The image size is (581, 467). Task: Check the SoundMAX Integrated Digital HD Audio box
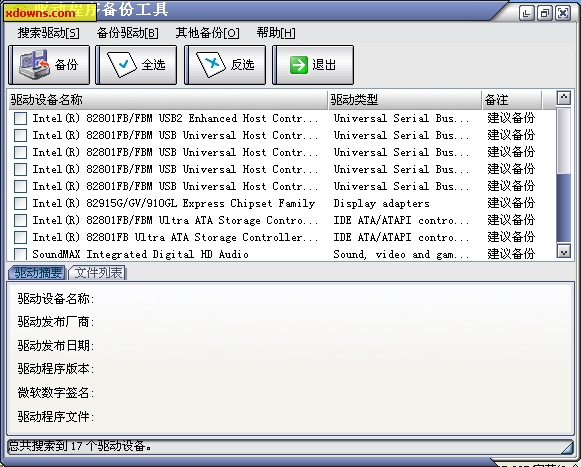(20, 254)
